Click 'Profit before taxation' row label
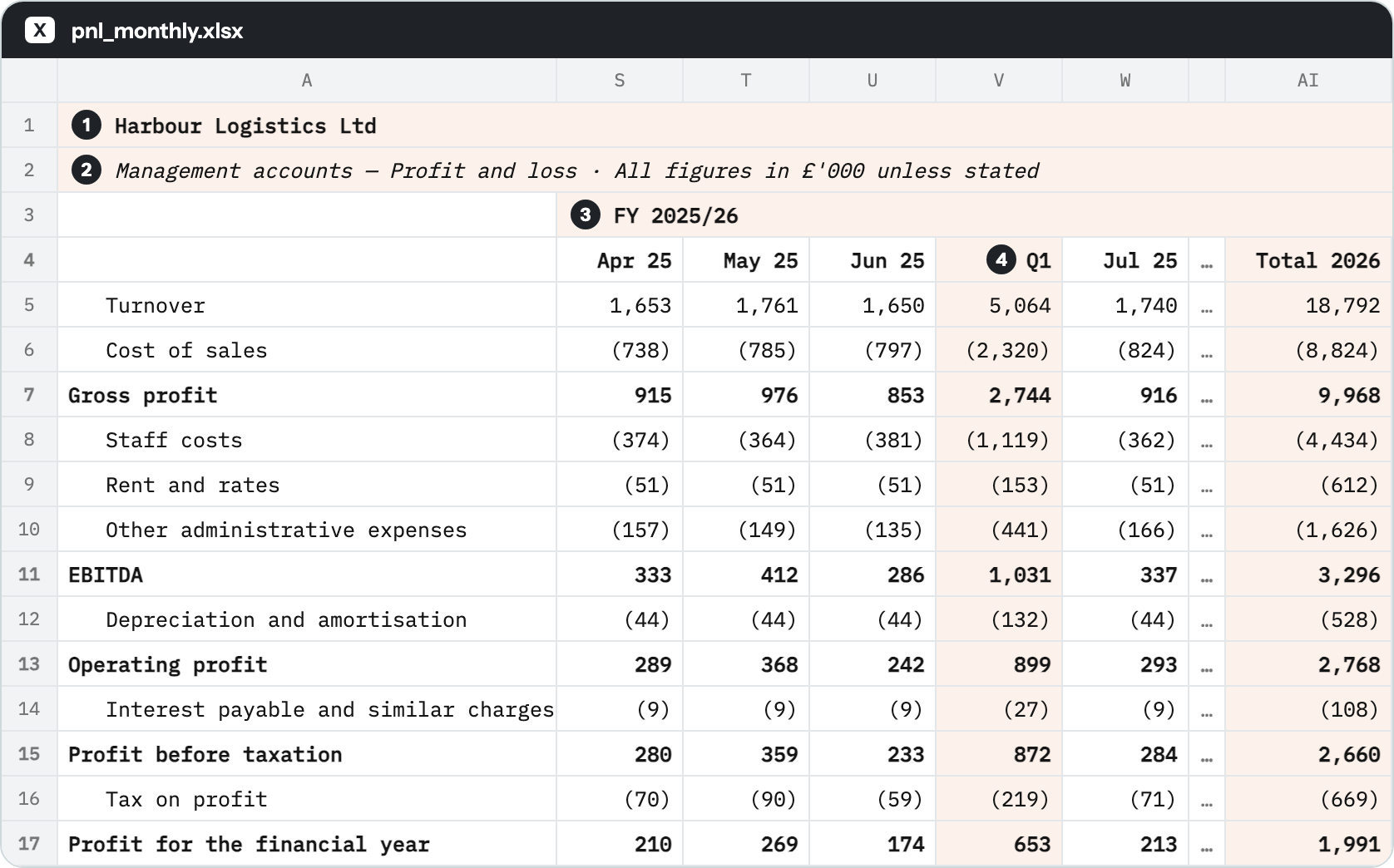Image resolution: width=1394 pixels, height=868 pixels. point(205,755)
